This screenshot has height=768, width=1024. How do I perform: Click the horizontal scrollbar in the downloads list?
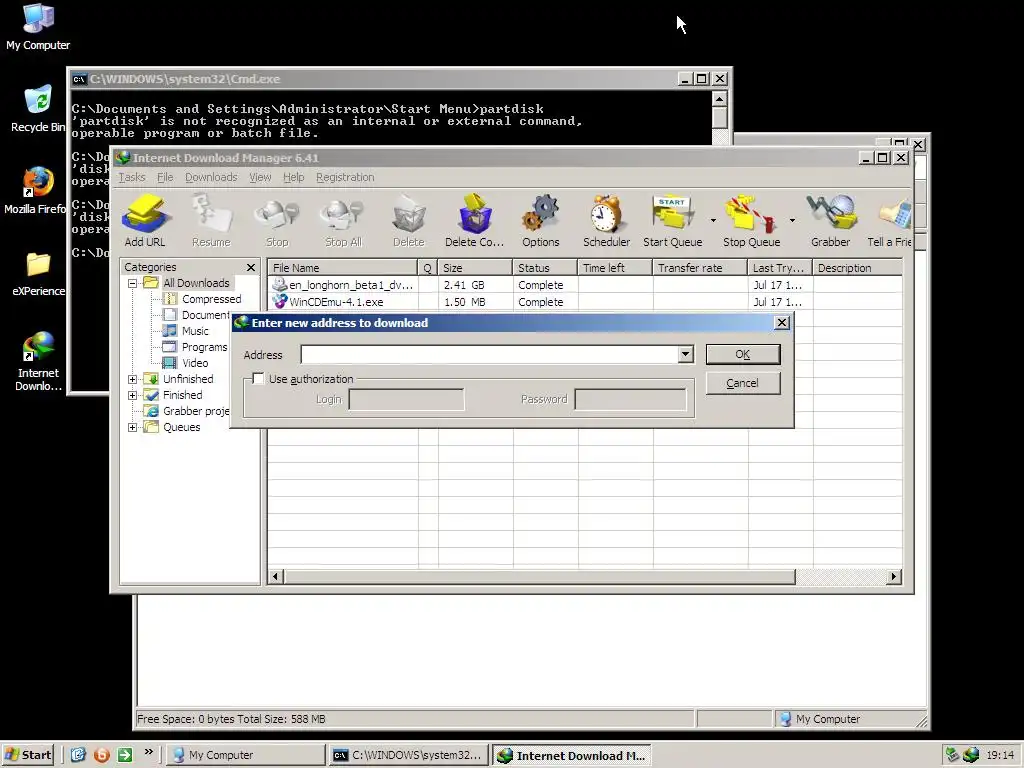click(539, 577)
